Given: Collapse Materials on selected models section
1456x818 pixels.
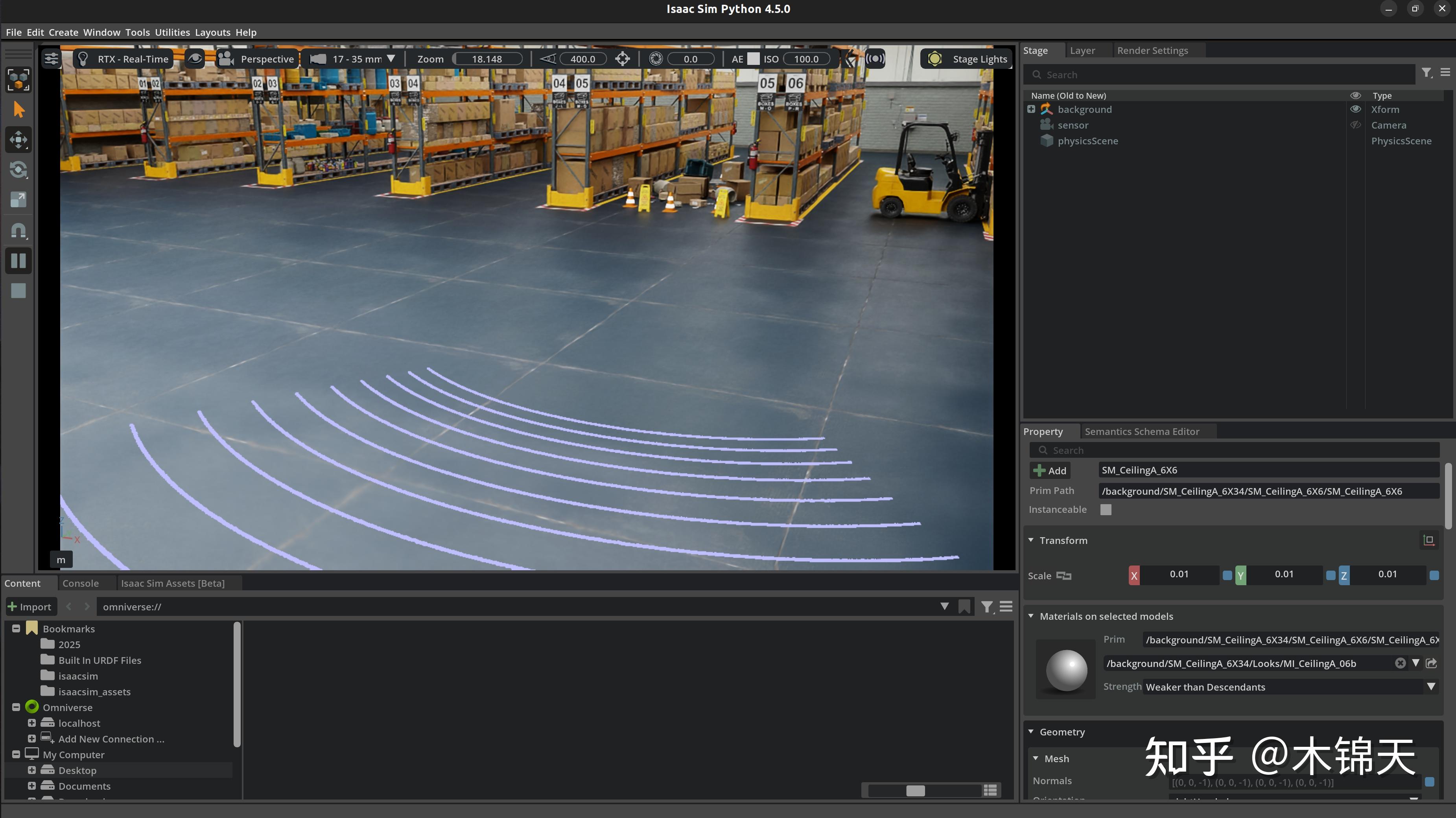Looking at the screenshot, I should pyautogui.click(x=1031, y=616).
